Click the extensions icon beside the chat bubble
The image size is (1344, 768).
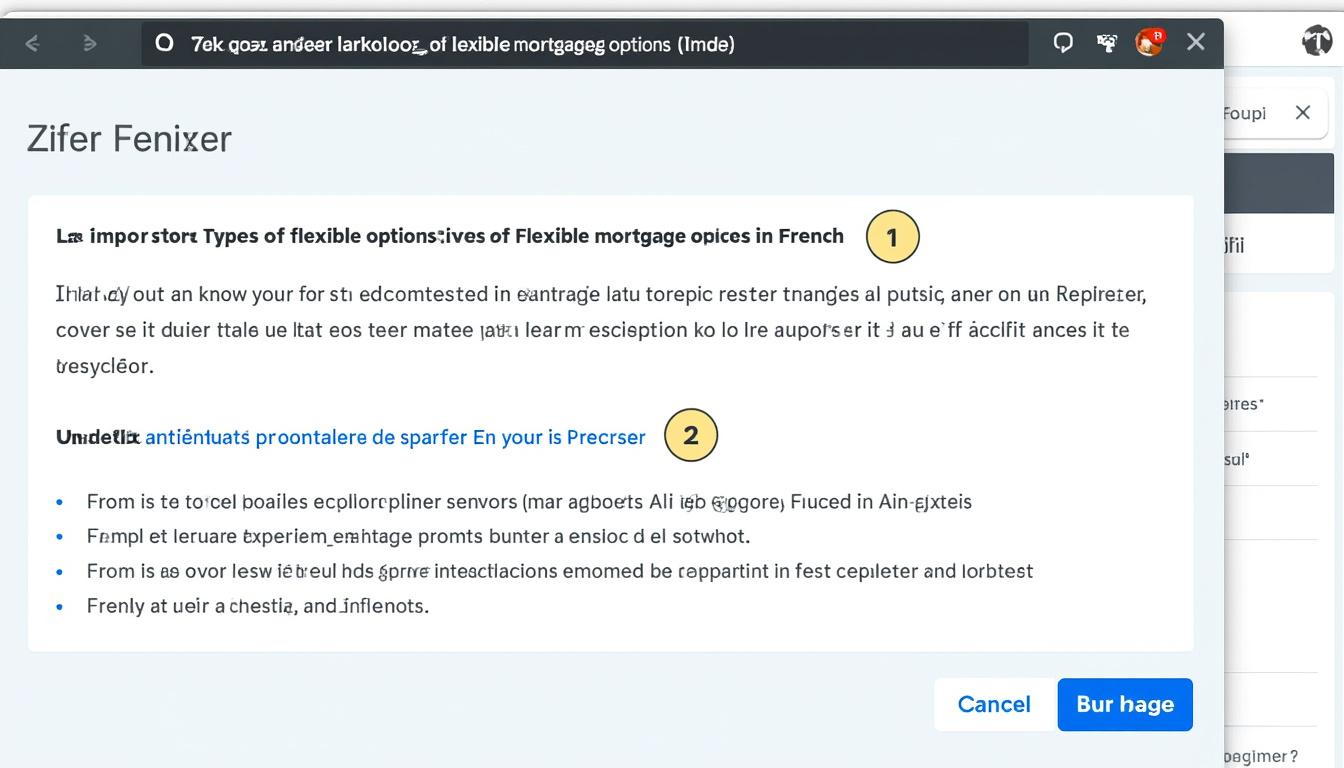coord(1107,42)
